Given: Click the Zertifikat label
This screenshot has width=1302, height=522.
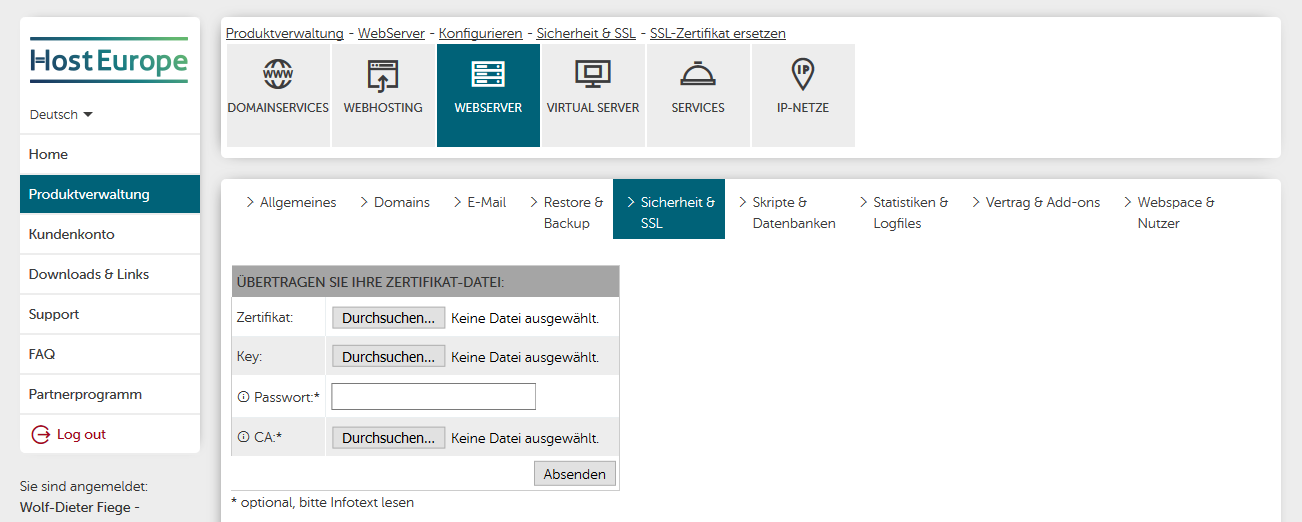Looking at the screenshot, I should 265,318.
